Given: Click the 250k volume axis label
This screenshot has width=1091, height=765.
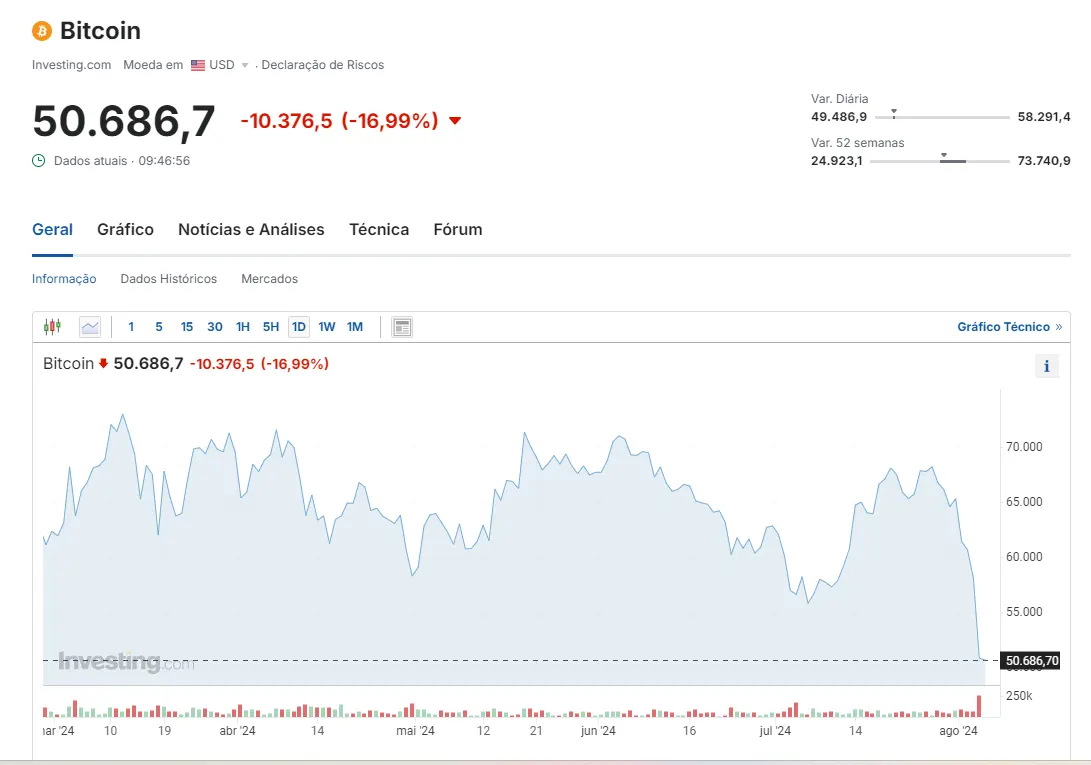Looking at the screenshot, I should point(1019,696).
